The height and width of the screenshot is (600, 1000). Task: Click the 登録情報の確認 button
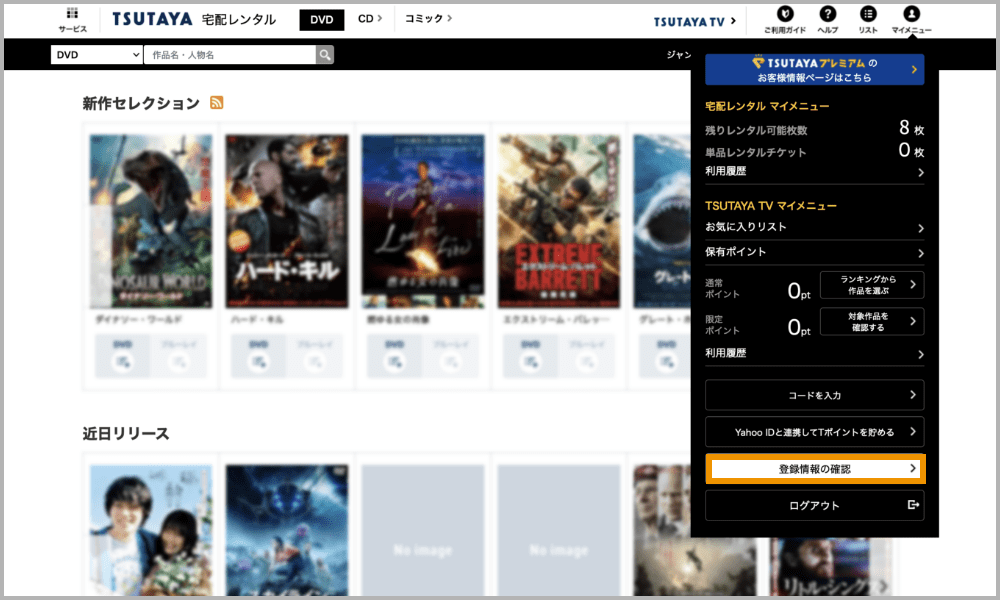pyautogui.click(x=814, y=468)
